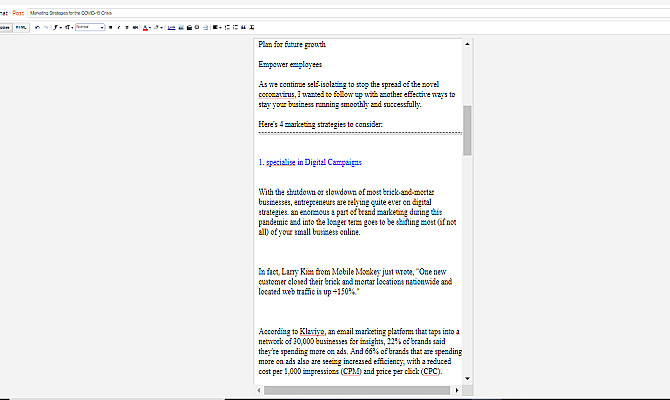
Task: Click the vertical scrollbar thumb
Action: click(x=467, y=130)
